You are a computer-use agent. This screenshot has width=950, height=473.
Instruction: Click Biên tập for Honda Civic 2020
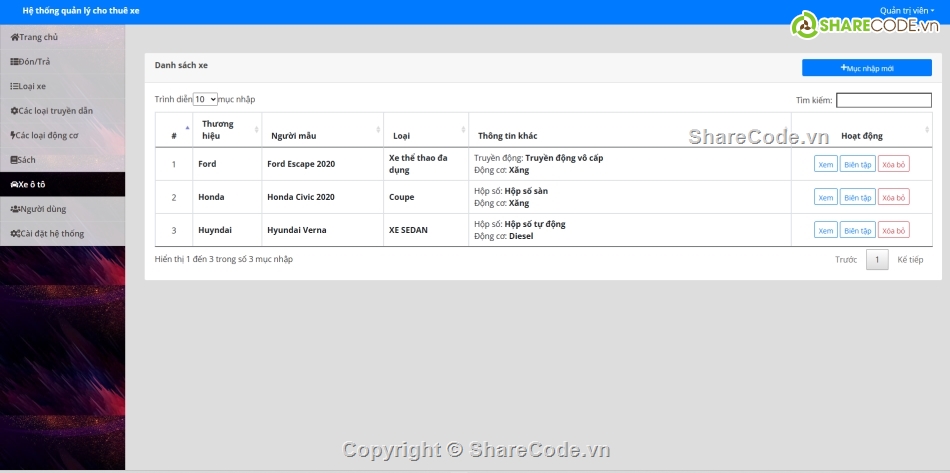pos(857,197)
